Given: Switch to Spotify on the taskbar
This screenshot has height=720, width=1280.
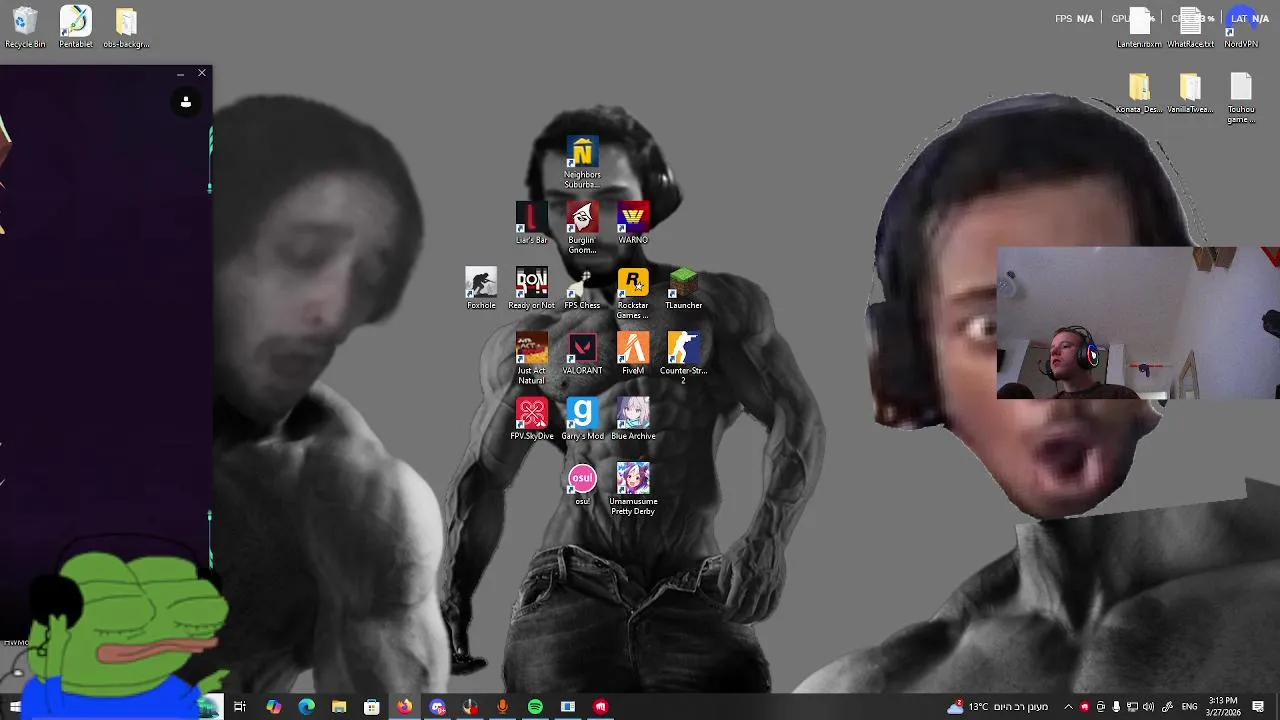Looking at the screenshot, I should [x=535, y=707].
